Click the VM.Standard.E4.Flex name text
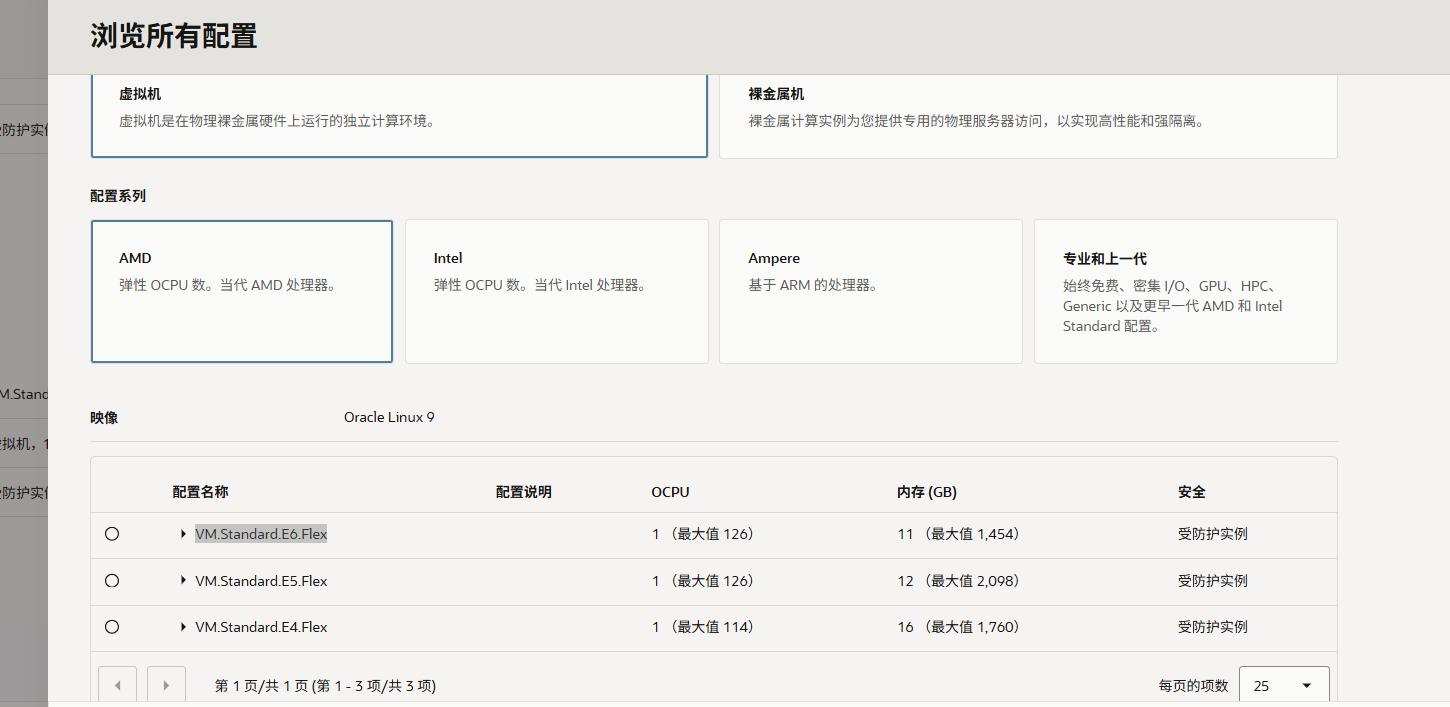 point(261,627)
